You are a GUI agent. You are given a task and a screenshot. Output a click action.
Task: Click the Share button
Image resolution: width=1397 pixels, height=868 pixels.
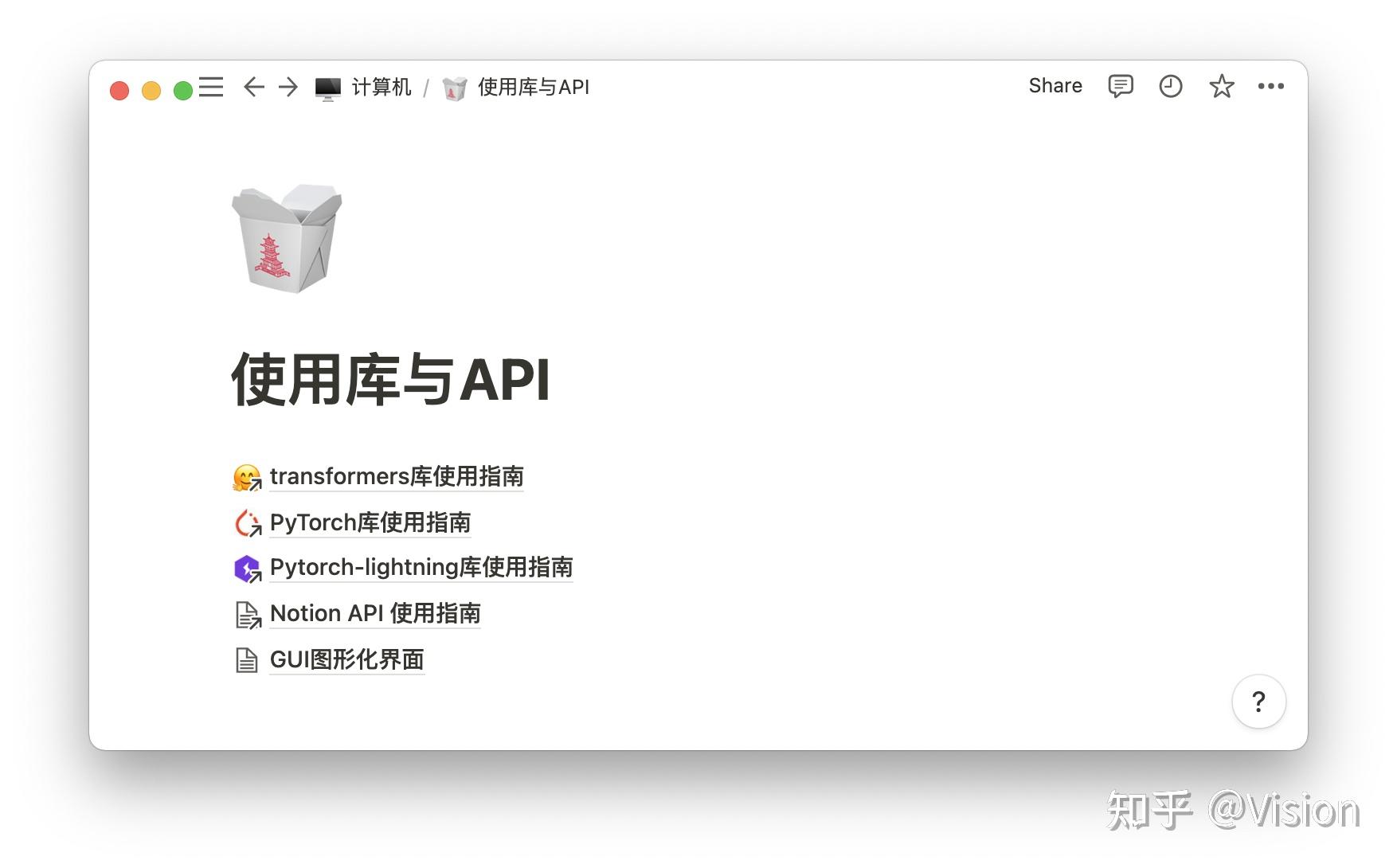point(1055,85)
